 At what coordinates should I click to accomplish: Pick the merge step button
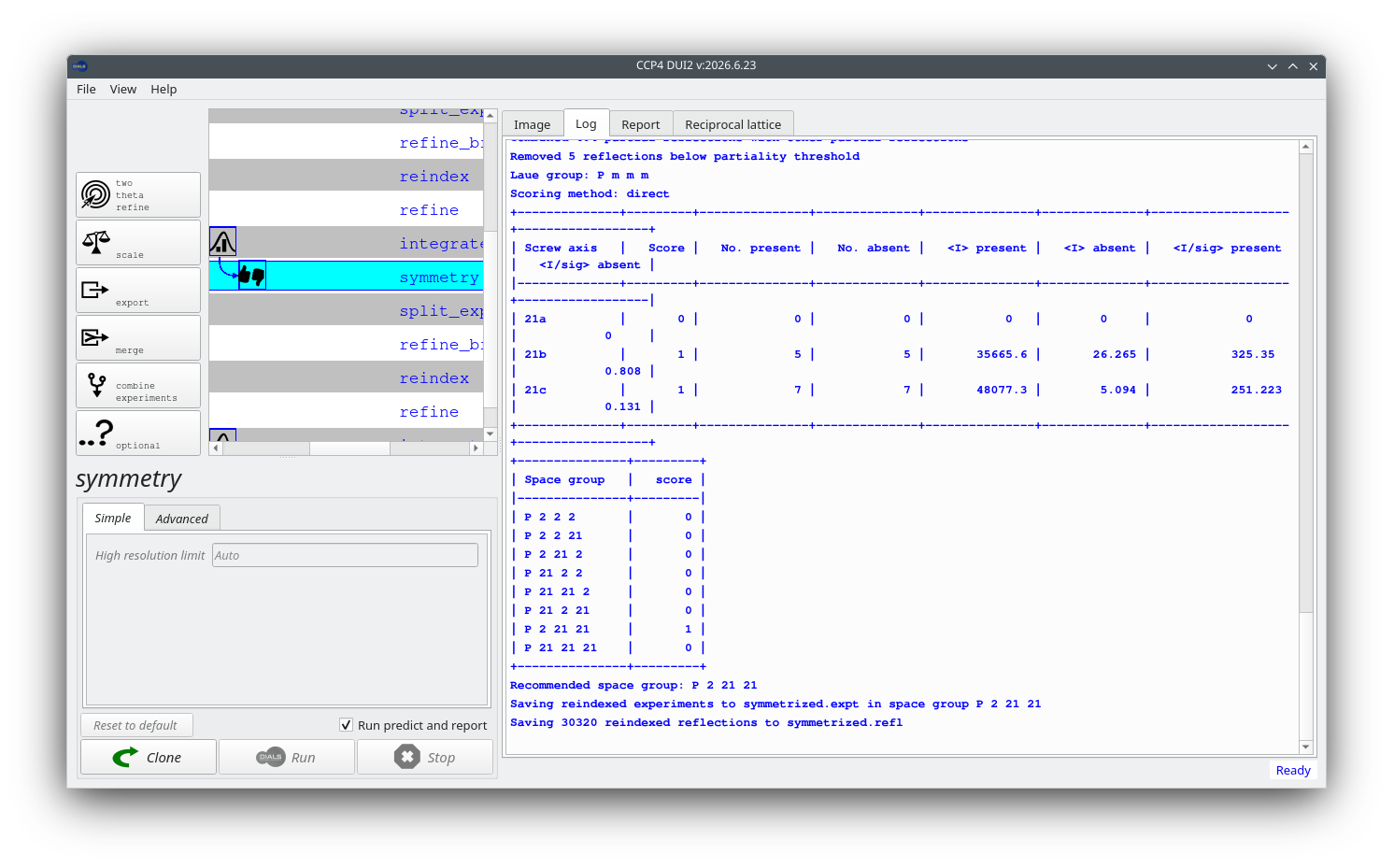click(x=138, y=338)
